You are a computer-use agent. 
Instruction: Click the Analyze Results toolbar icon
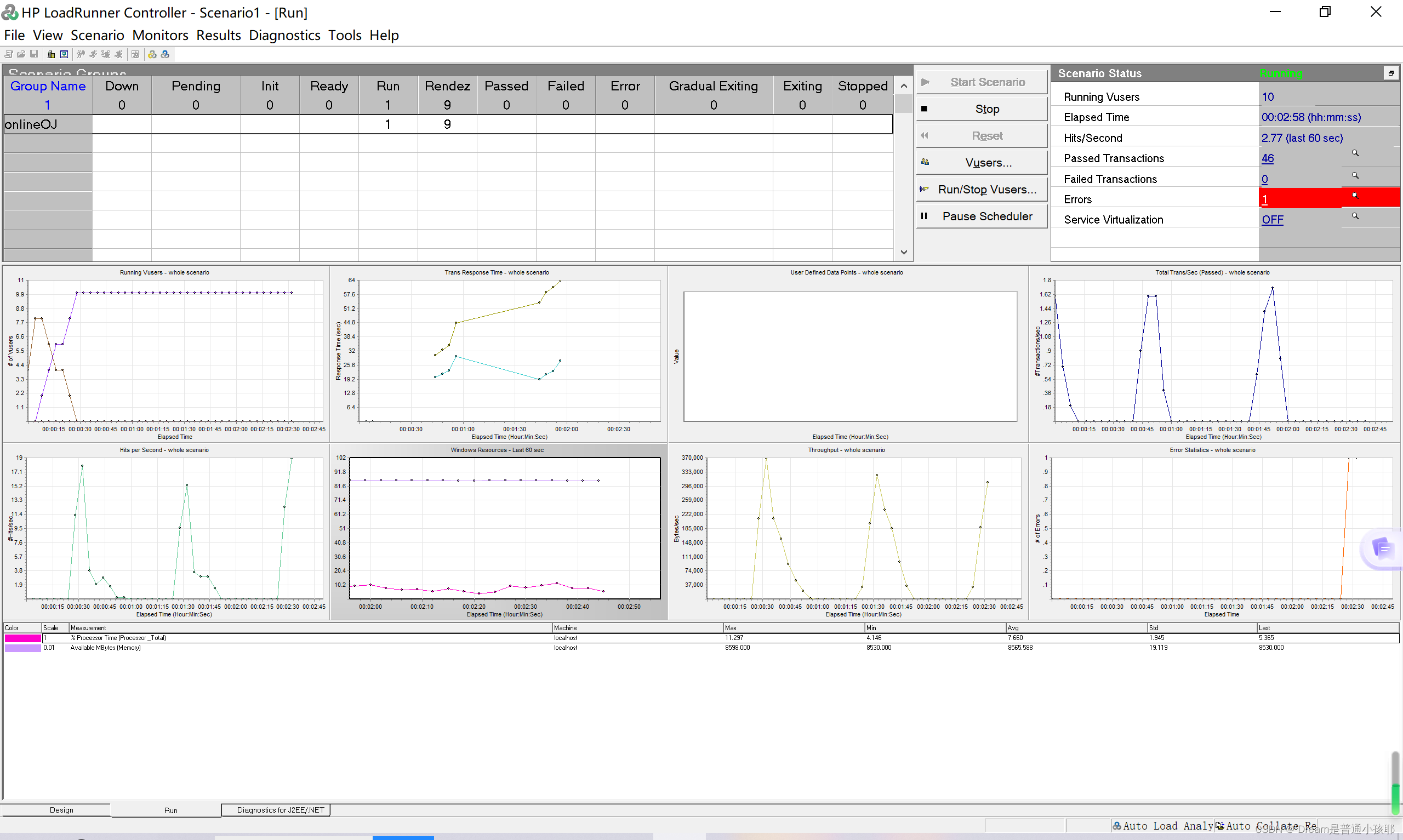(135, 54)
